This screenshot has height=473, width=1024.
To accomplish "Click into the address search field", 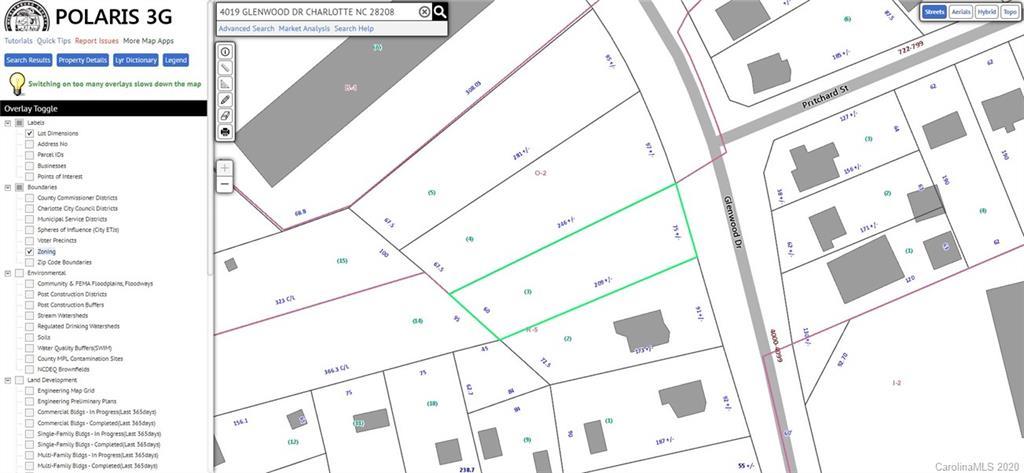I will (x=315, y=12).
